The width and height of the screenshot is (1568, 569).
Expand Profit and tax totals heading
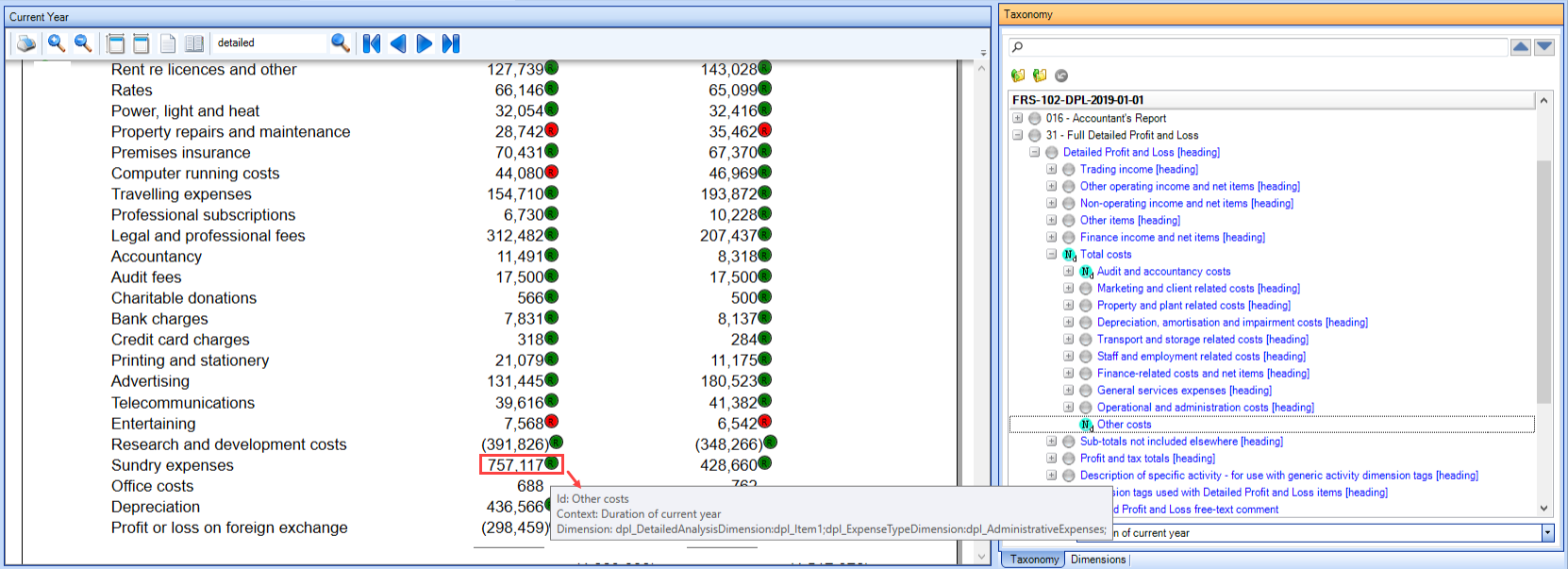1052,458
